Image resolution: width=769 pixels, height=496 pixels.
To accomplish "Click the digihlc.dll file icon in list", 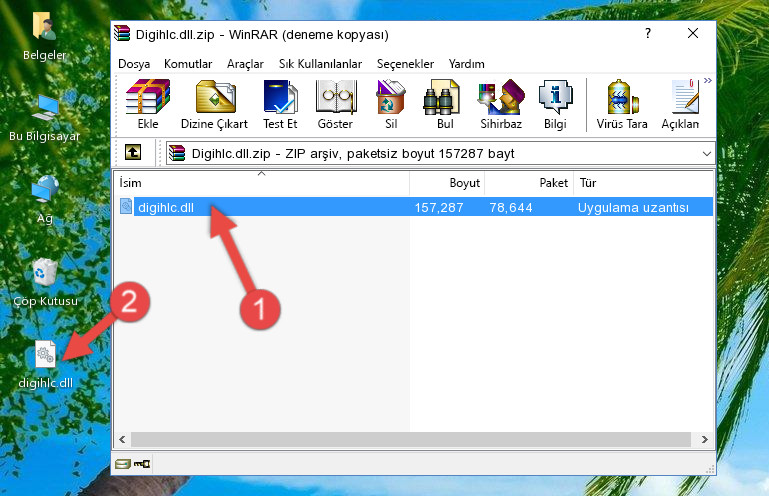I will click(x=126, y=207).
